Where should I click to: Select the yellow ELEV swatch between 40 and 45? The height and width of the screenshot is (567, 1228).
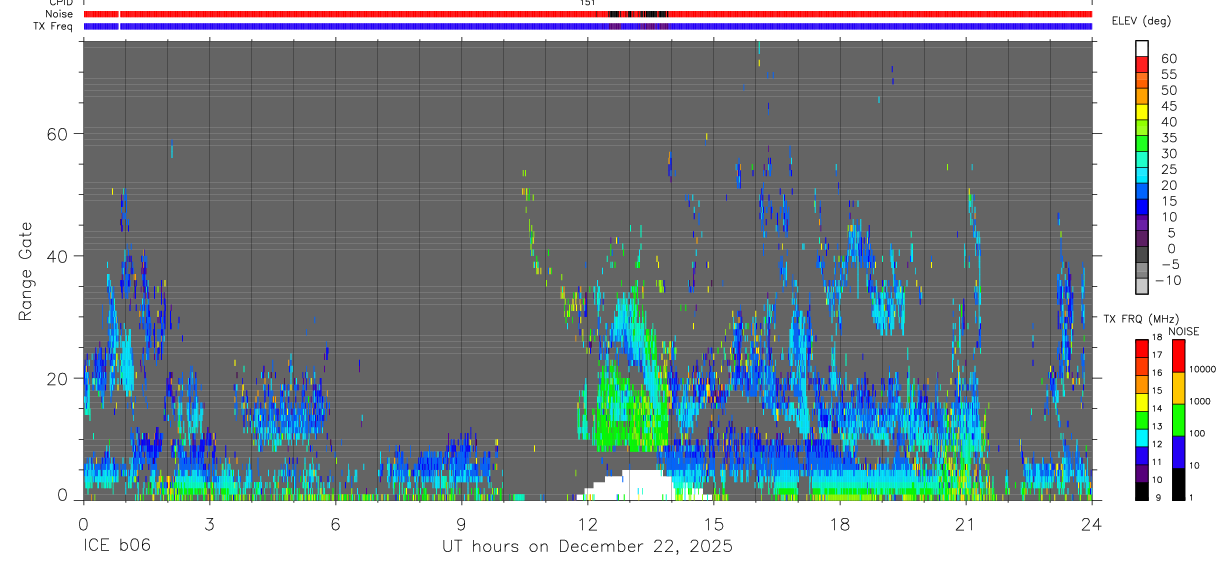(1142, 112)
